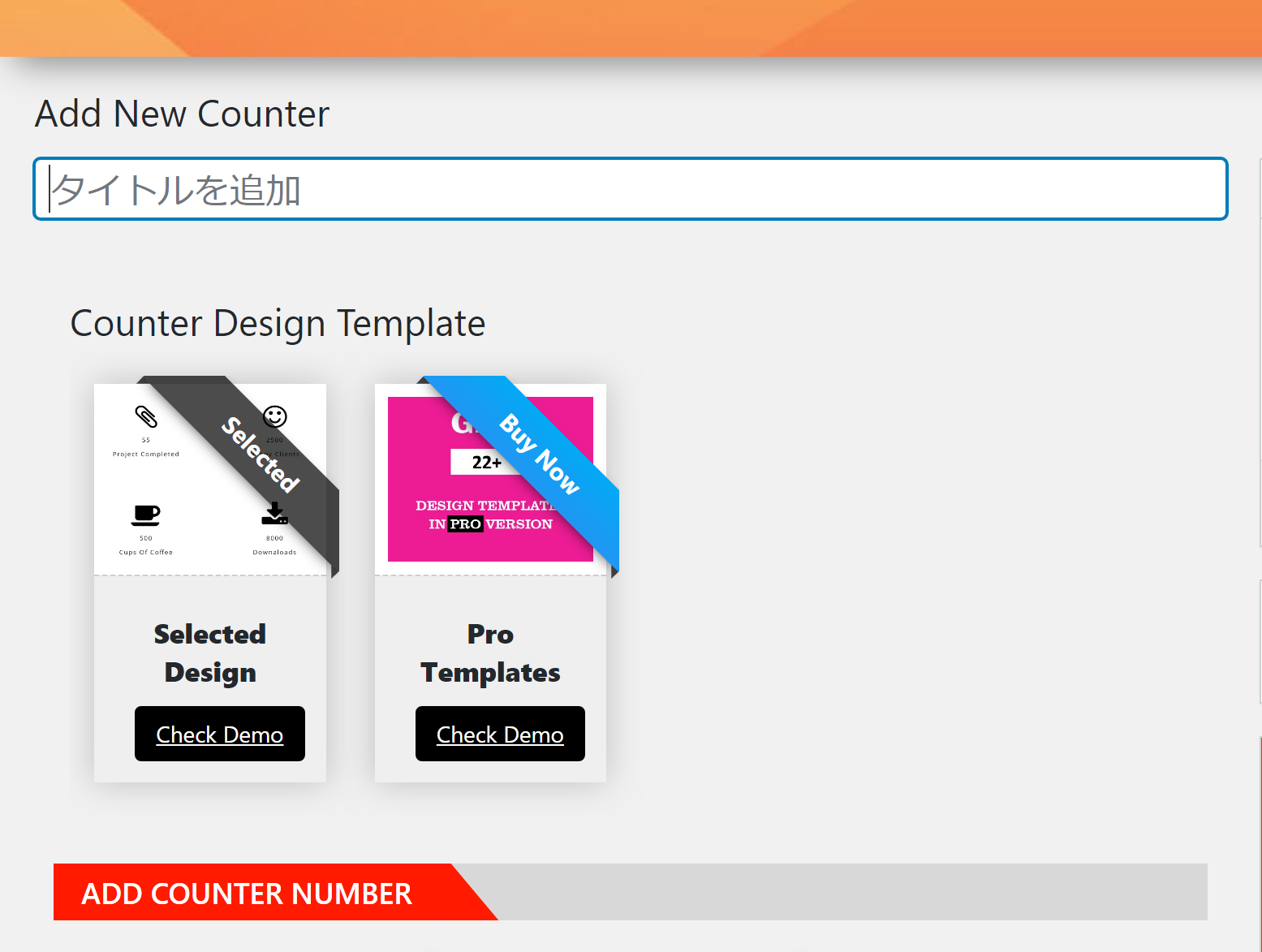Open Check Demo for Pro Templates
This screenshot has width=1262, height=952.
click(500, 734)
